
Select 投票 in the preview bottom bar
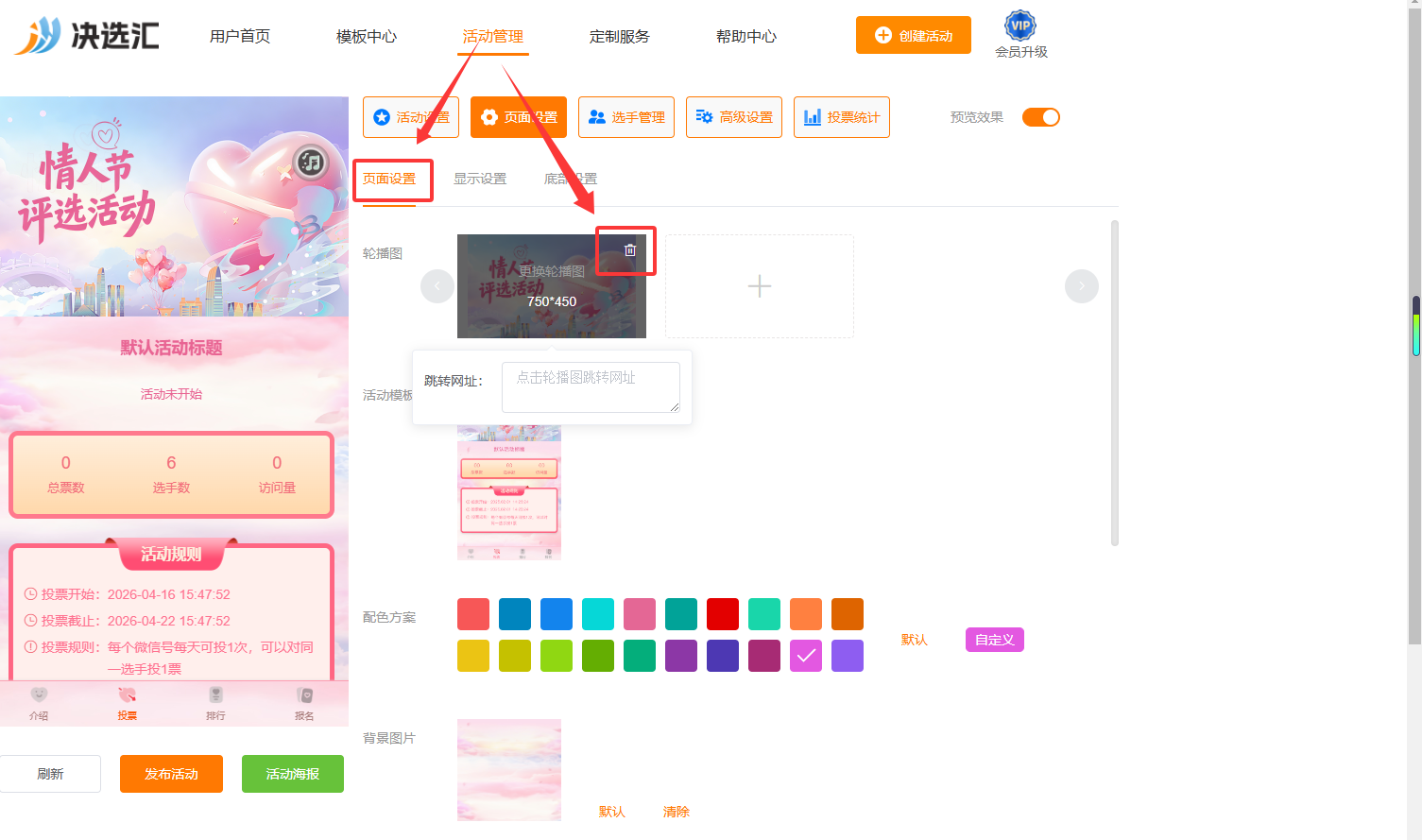[x=128, y=704]
